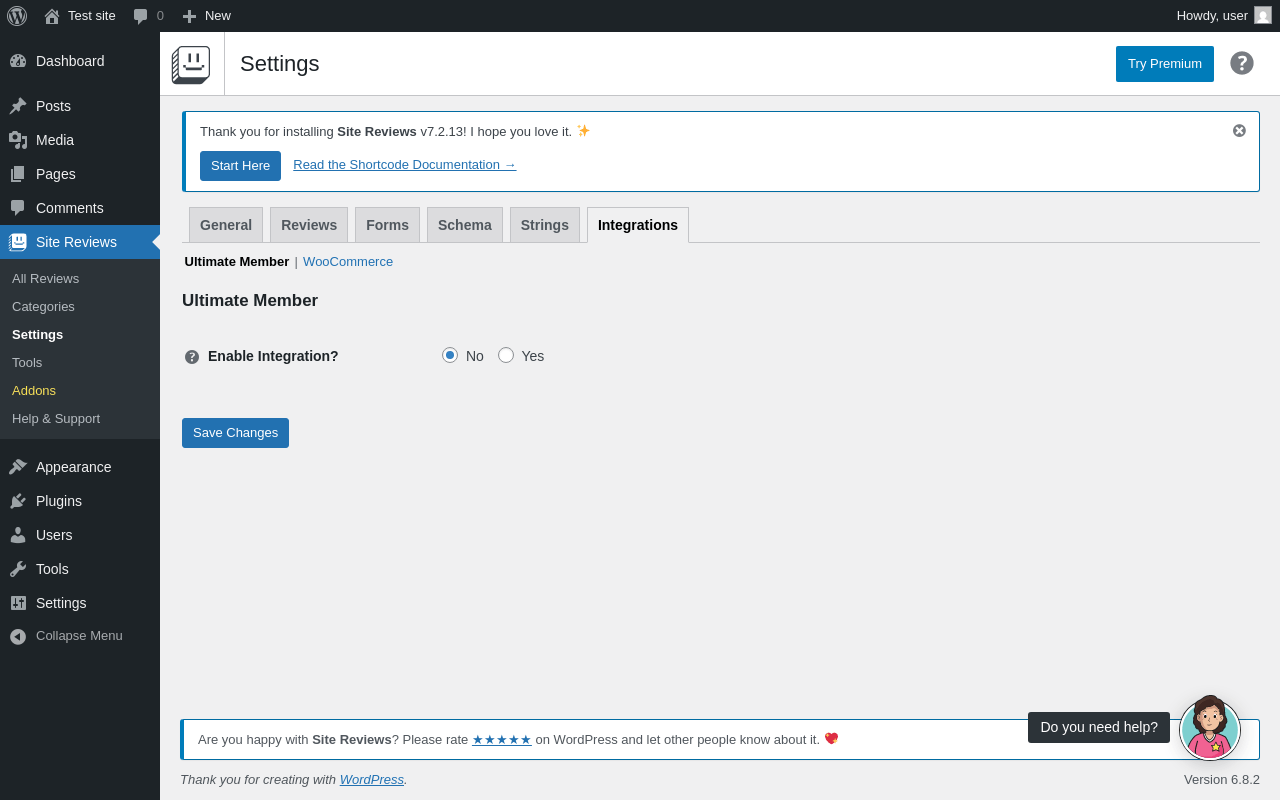The width and height of the screenshot is (1280, 800).
Task: Open the WordPress logo menu
Action: pyautogui.click(x=17, y=16)
